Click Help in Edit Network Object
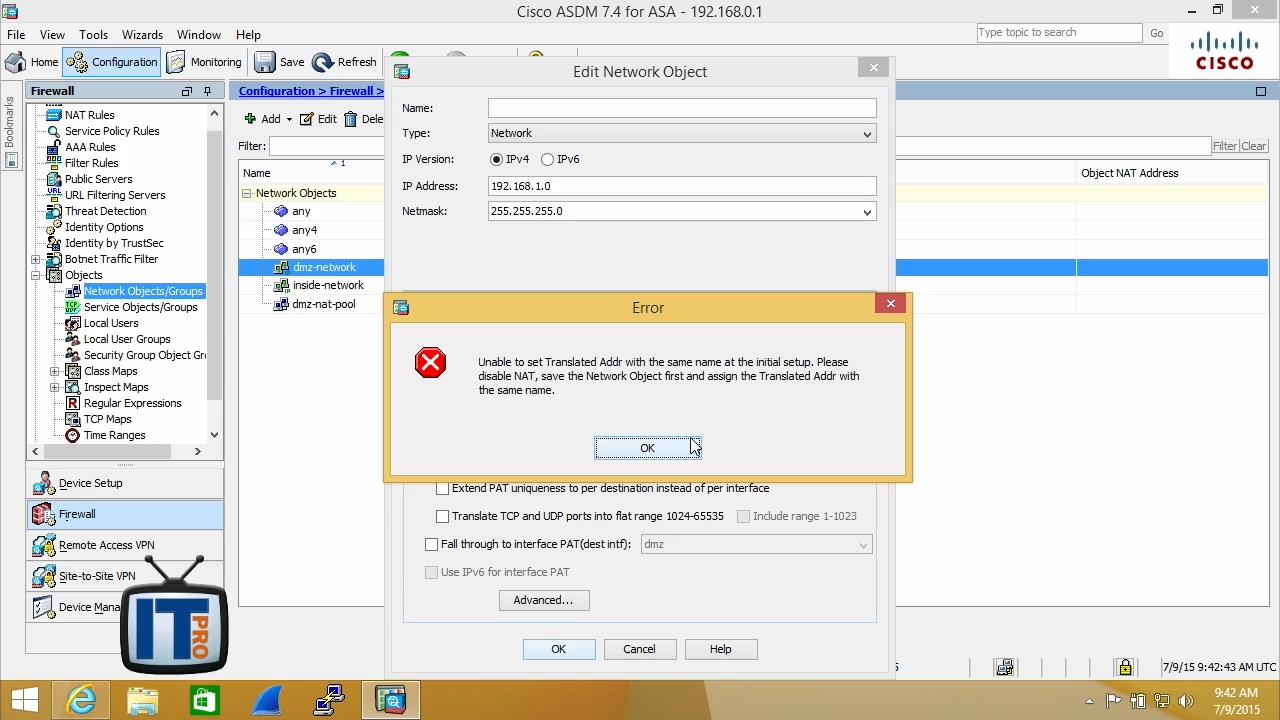Screen dimensions: 1280x720 pyautogui.click(x=721, y=649)
